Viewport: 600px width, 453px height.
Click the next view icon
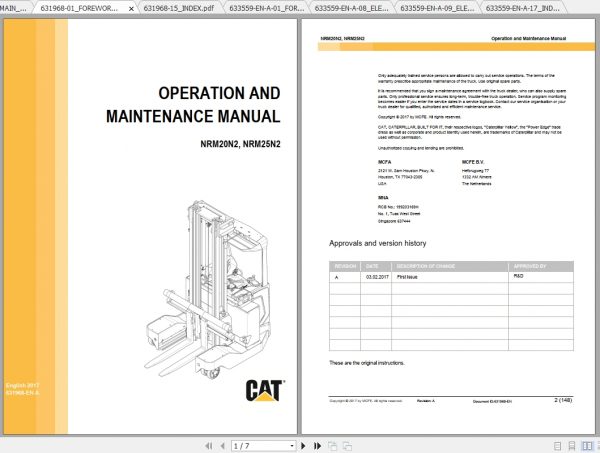(x=347, y=446)
